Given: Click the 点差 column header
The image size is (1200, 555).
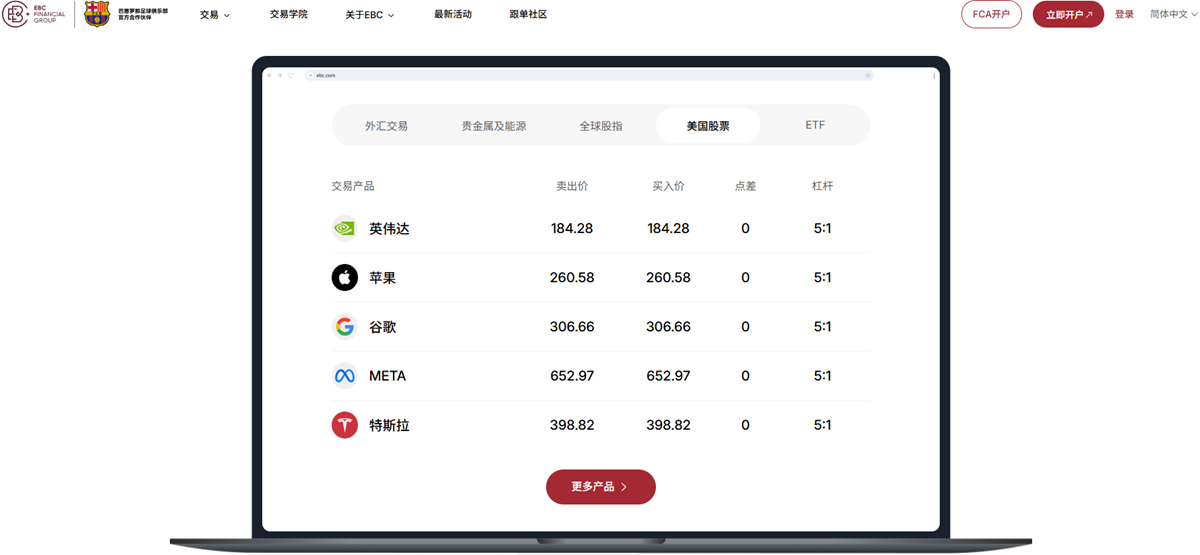Looking at the screenshot, I should (x=745, y=186).
